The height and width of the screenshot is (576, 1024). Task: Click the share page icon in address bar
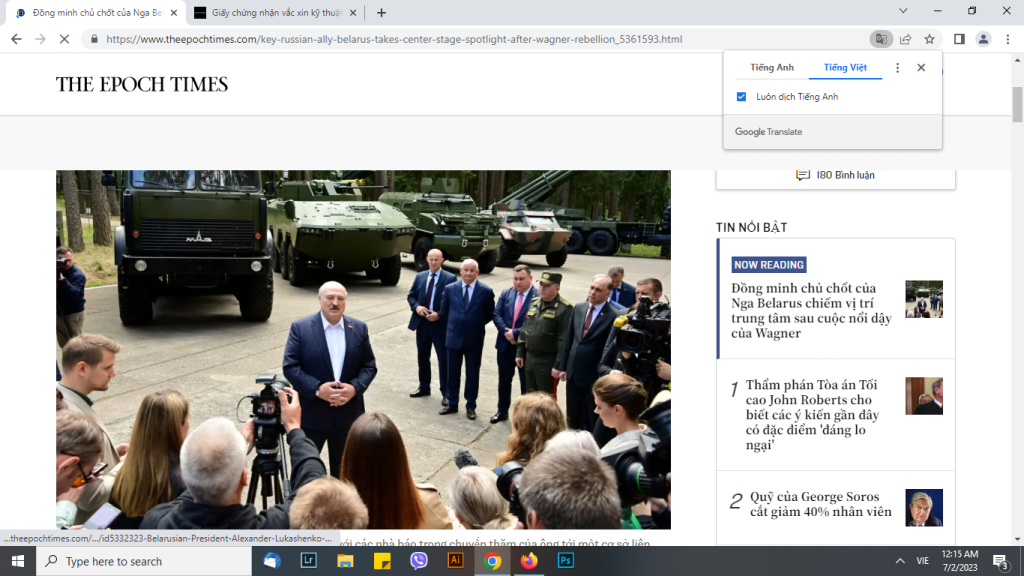[x=905, y=39]
